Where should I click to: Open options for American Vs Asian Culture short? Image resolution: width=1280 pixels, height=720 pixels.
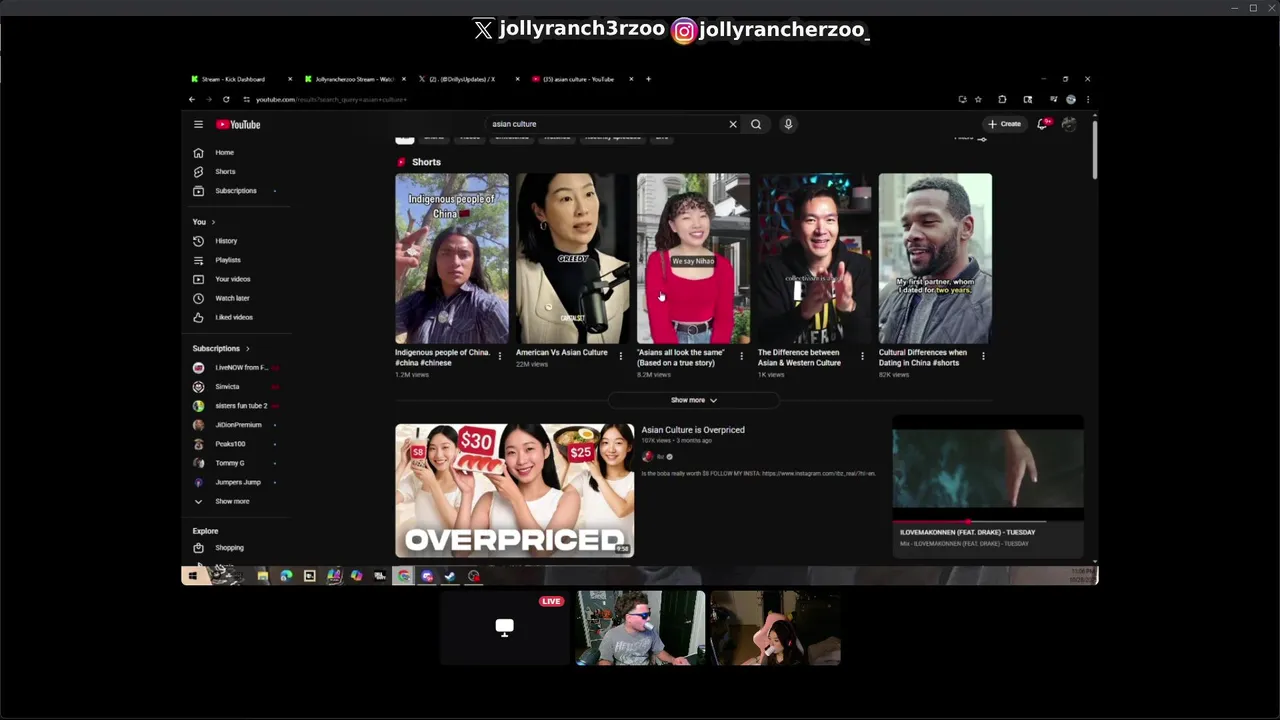(x=620, y=356)
